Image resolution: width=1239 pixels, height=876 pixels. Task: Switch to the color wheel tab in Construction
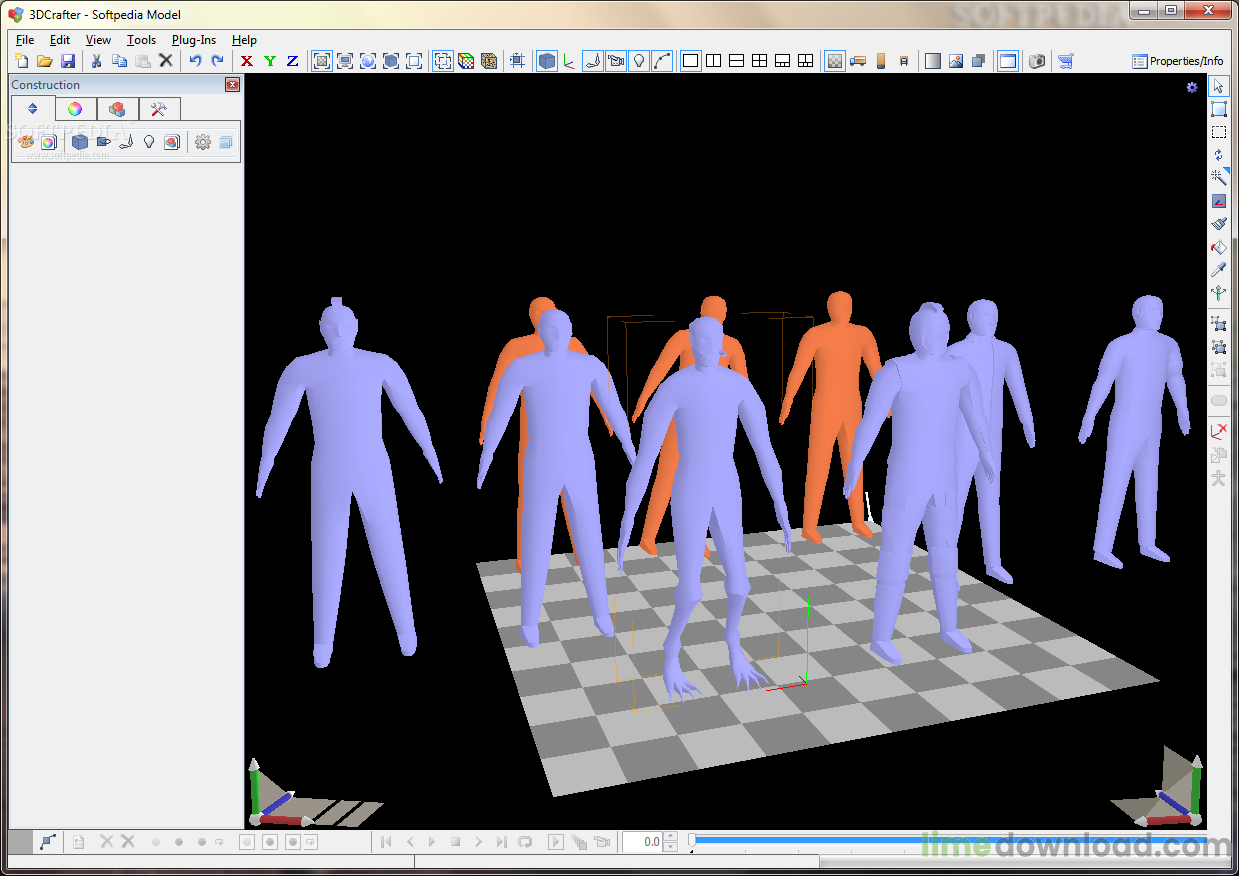75,109
